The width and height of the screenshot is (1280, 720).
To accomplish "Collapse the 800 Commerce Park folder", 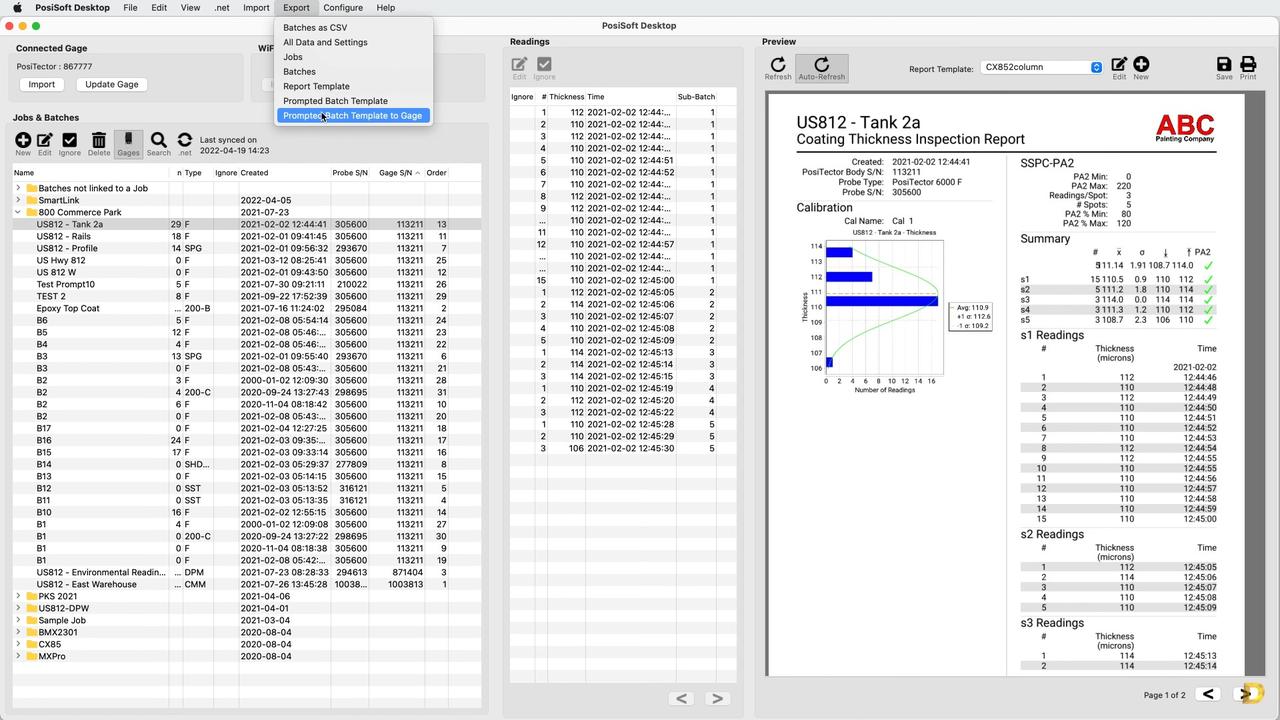I will [x=18, y=212].
